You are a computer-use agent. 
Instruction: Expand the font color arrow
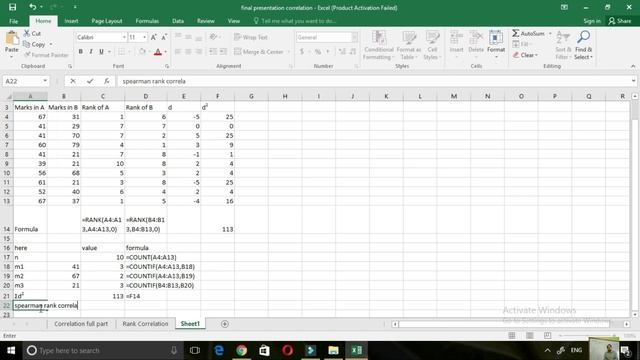tap(166, 52)
